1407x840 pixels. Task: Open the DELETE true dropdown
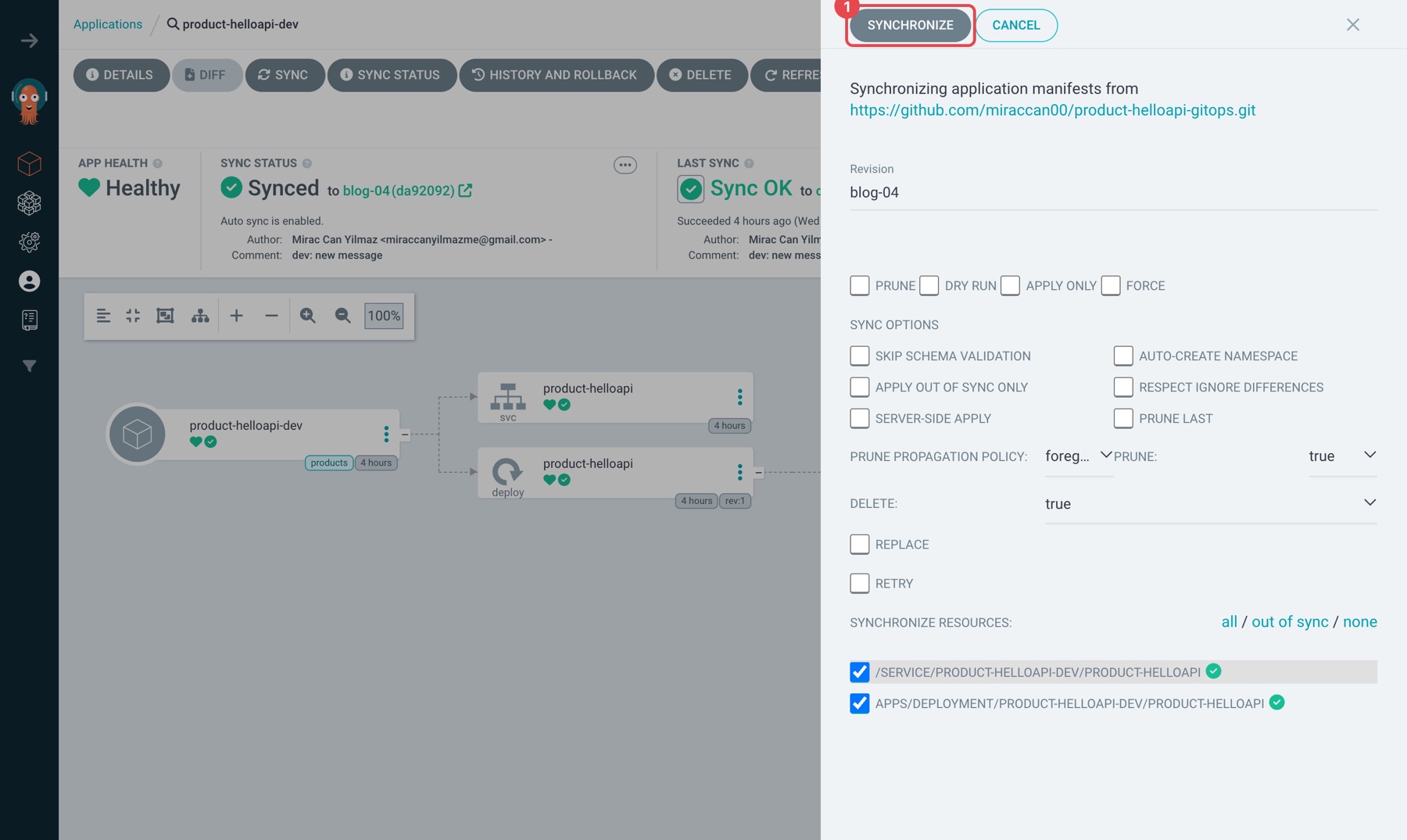pyautogui.click(x=1211, y=504)
